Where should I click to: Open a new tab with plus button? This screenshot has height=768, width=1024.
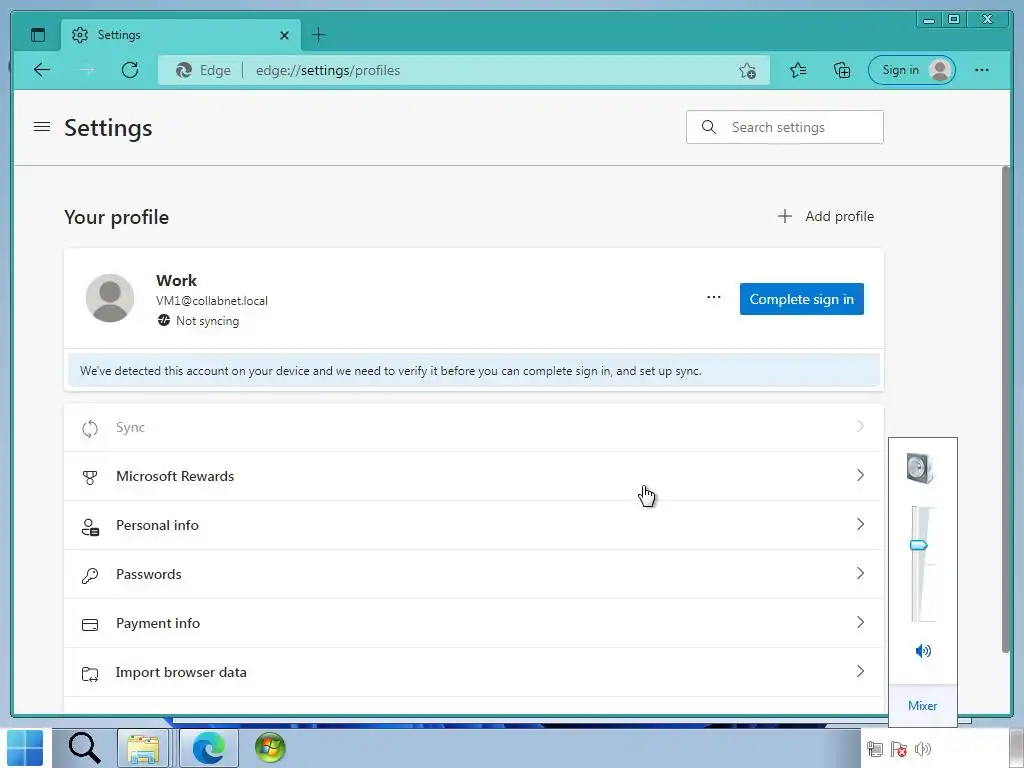319,35
